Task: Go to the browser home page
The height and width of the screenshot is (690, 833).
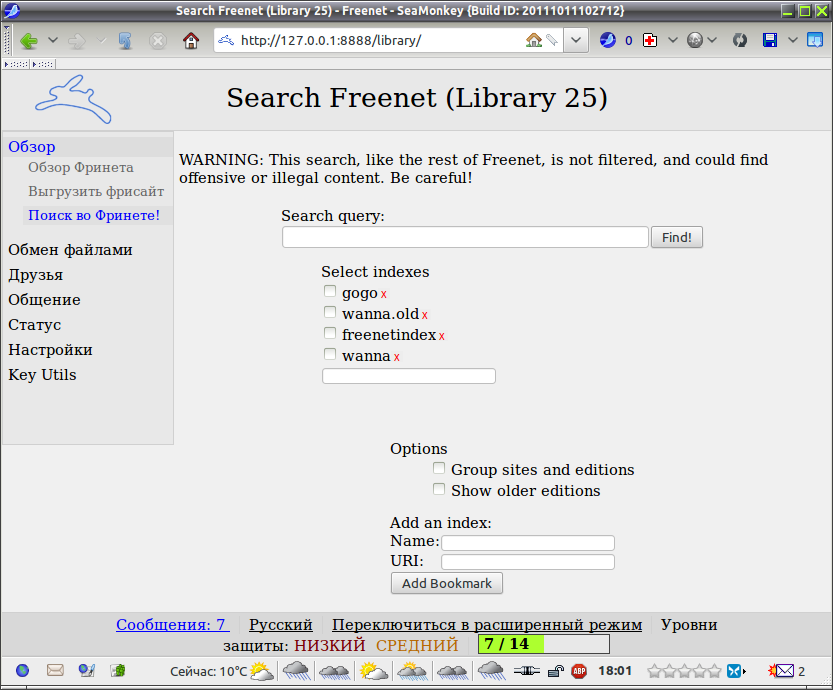Action: pyautogui.click(x=191, y=40)
